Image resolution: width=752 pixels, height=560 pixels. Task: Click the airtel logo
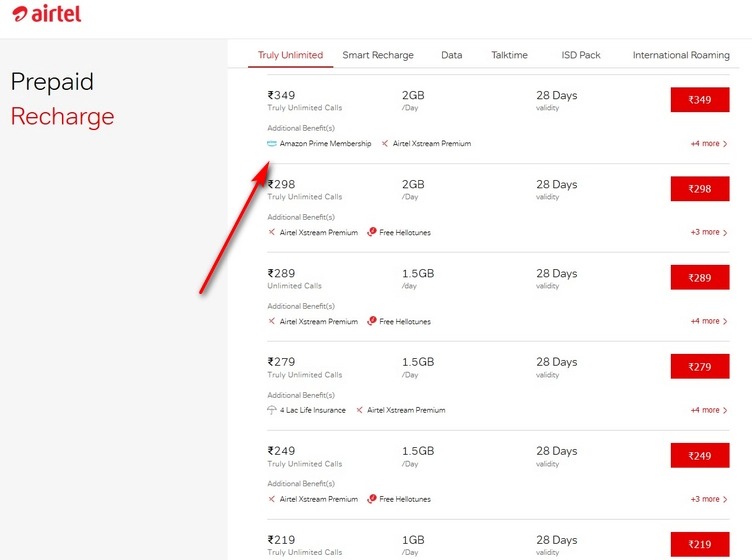[47, 14]
